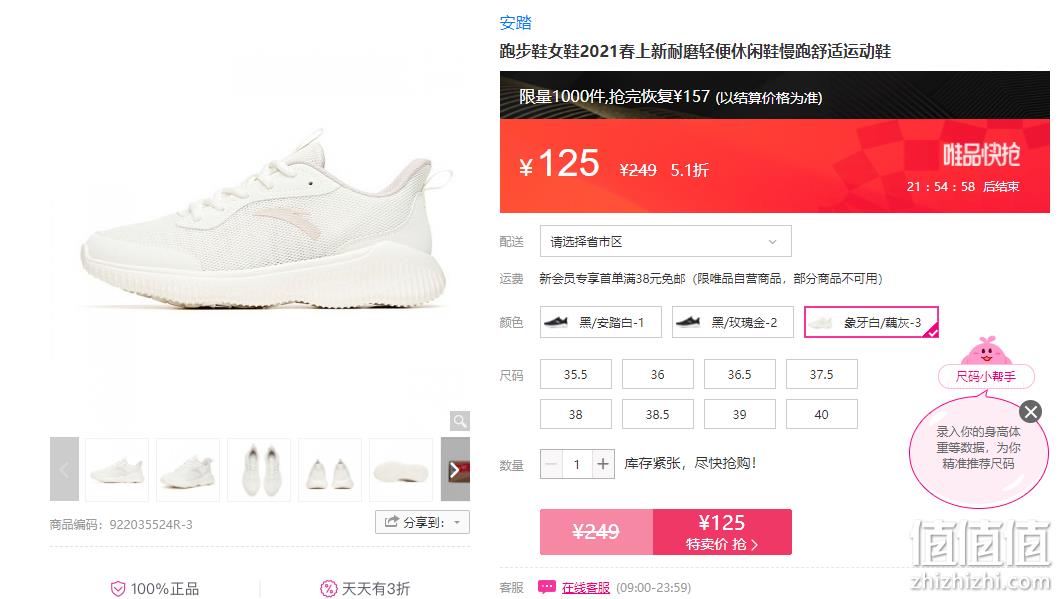Image resolution: width=1060 pixels, height=599 pixels.
Task: Open the 请选择省市区 delivery dropdown
Action: click(x=665, y=241)
